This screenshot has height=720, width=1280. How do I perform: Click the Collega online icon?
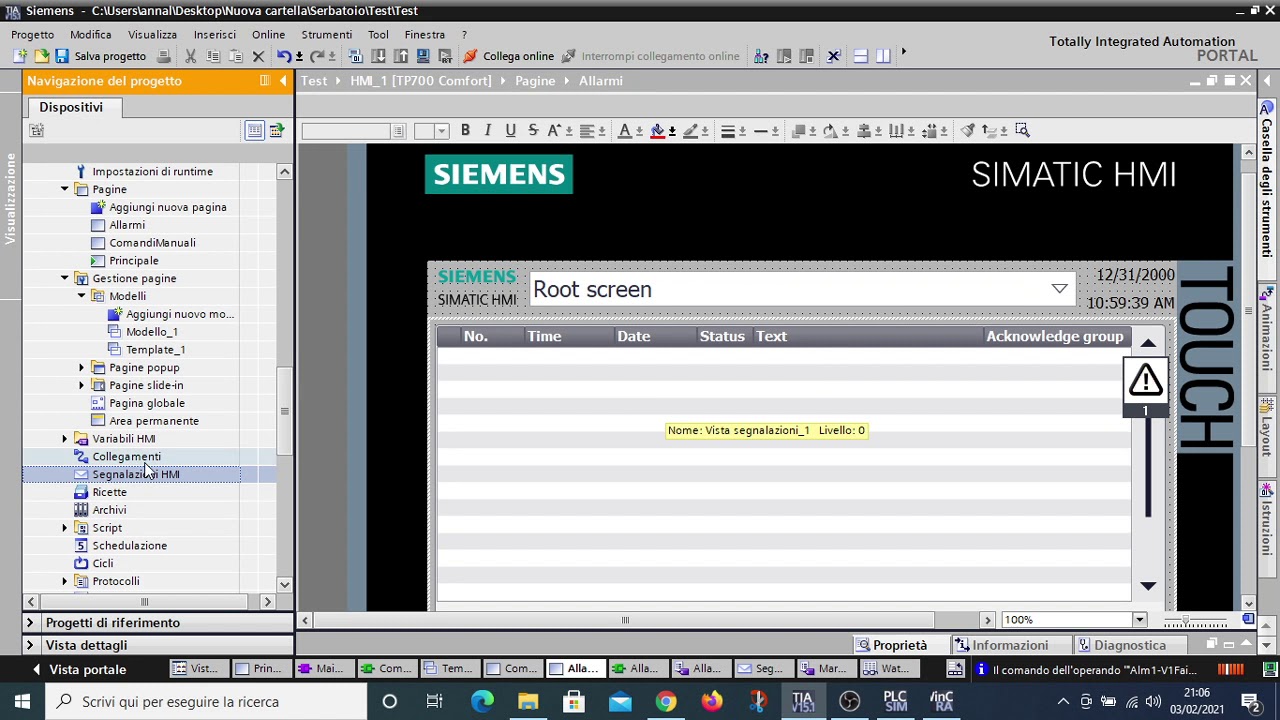(470, 56)
